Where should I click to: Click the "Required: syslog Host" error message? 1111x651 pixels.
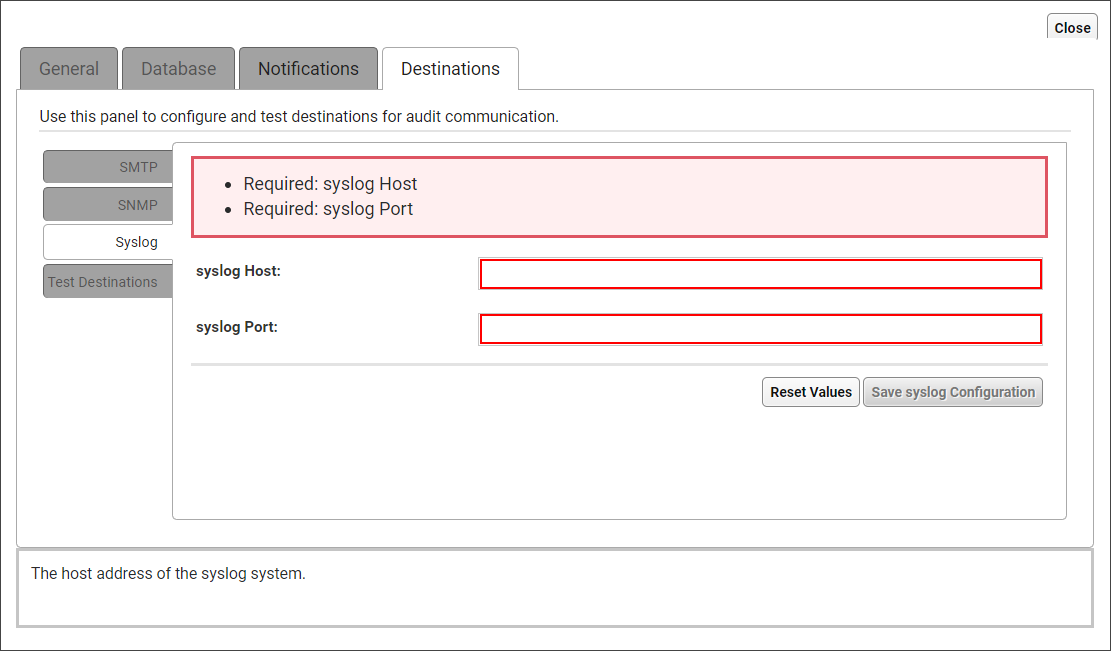330,184
